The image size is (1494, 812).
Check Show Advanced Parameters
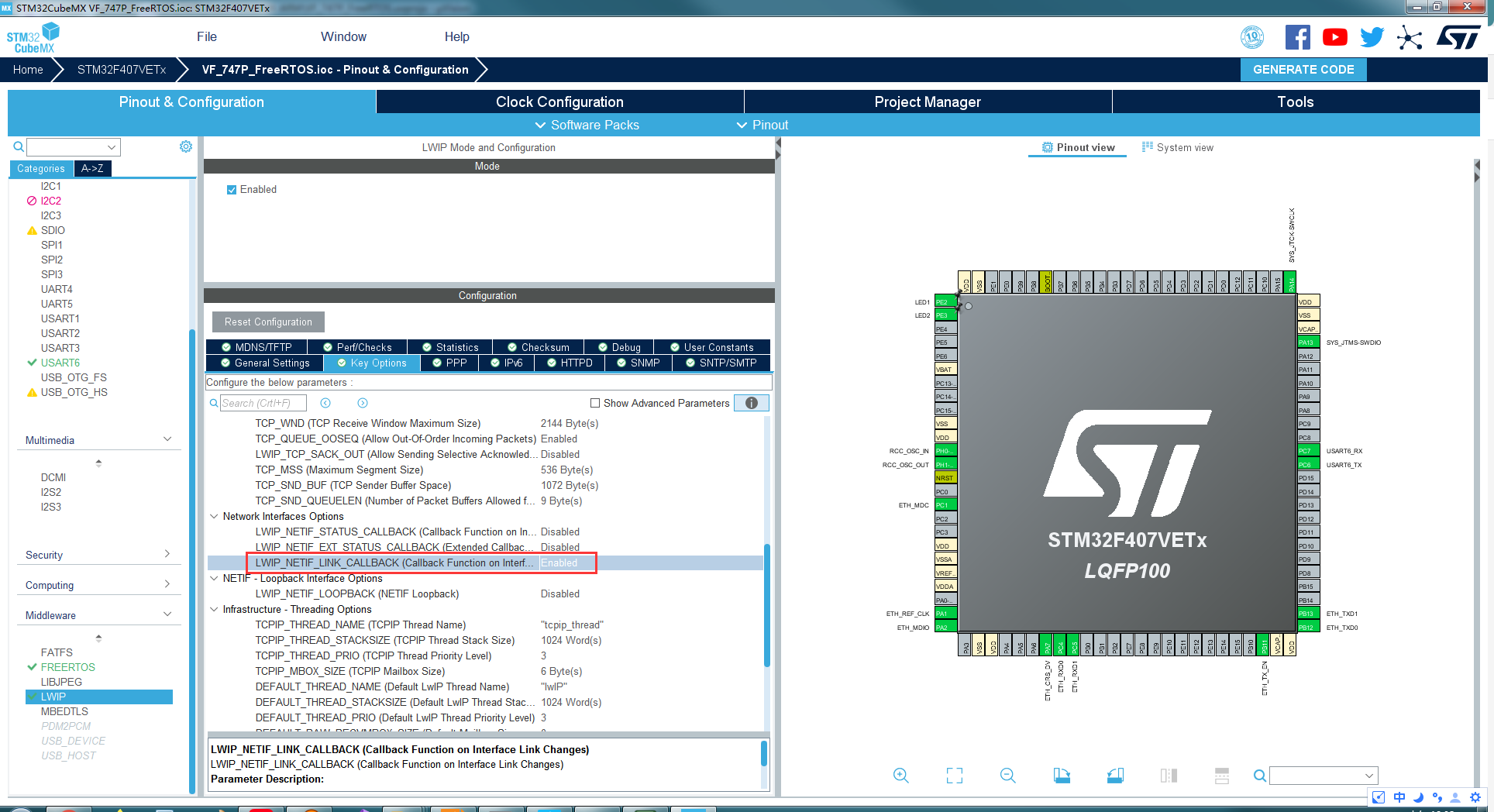click(594, 403)
